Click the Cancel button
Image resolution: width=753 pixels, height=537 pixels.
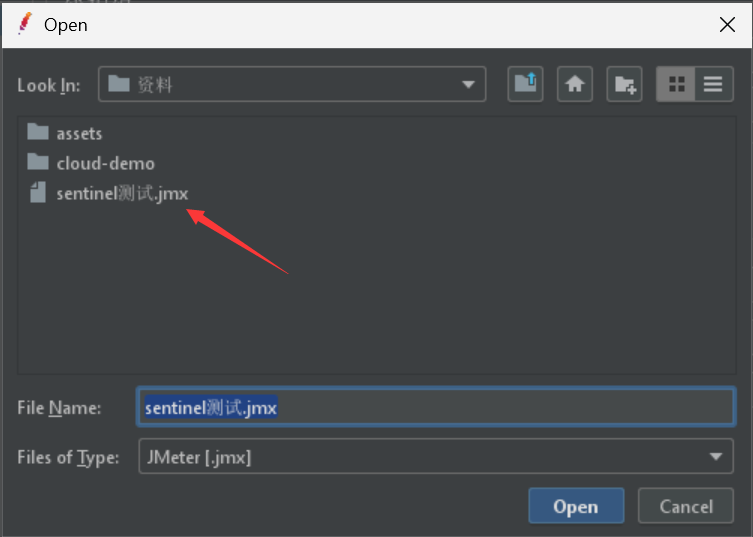coord(686,506)
